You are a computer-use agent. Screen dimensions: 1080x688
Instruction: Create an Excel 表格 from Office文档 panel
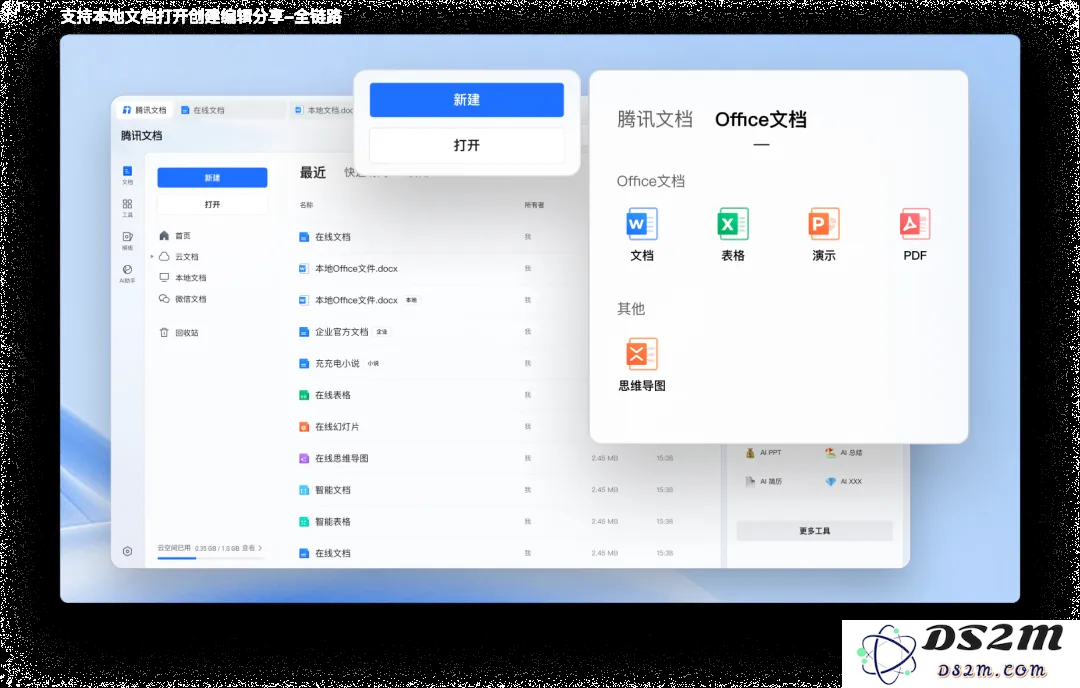[x=733, y=234]
